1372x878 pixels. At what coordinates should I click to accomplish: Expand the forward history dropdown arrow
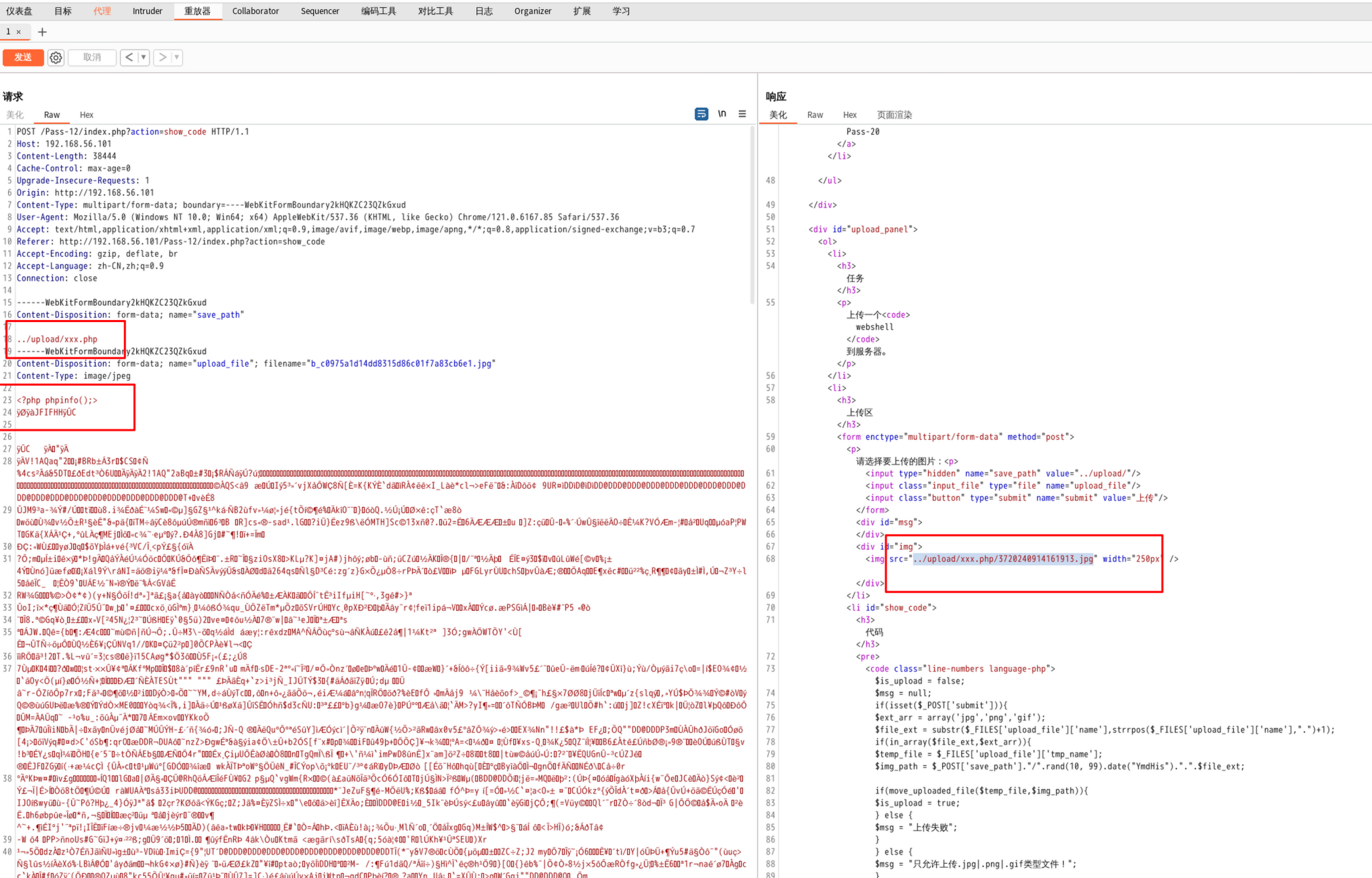(x=177, y=58)
